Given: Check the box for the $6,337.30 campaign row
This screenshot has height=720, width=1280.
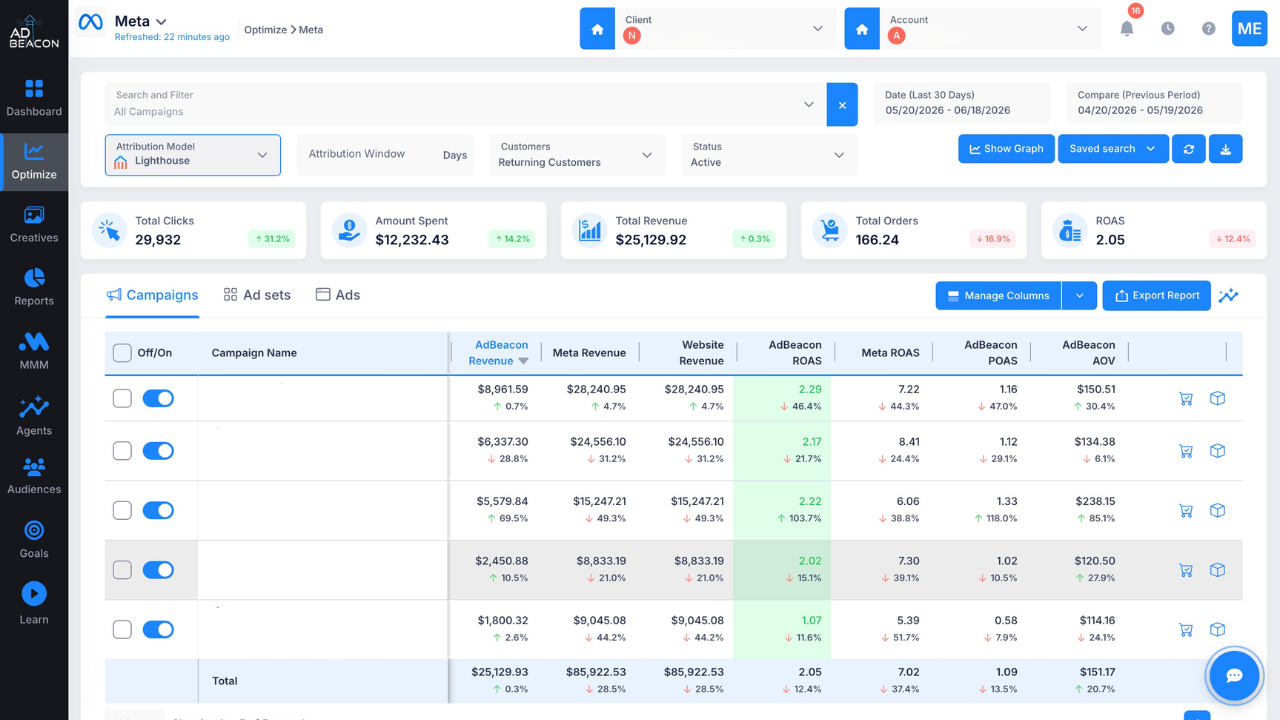Looking at the screenshot, I should point(122,451).
